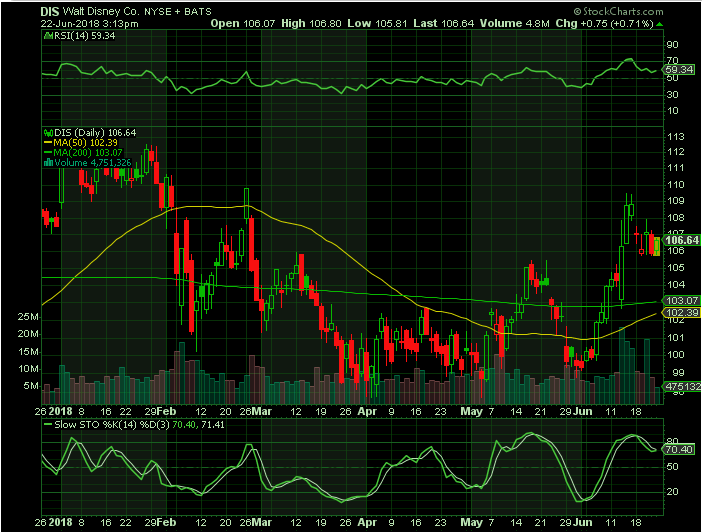Click the Walt Disney Co. company name

pos(103,12)
